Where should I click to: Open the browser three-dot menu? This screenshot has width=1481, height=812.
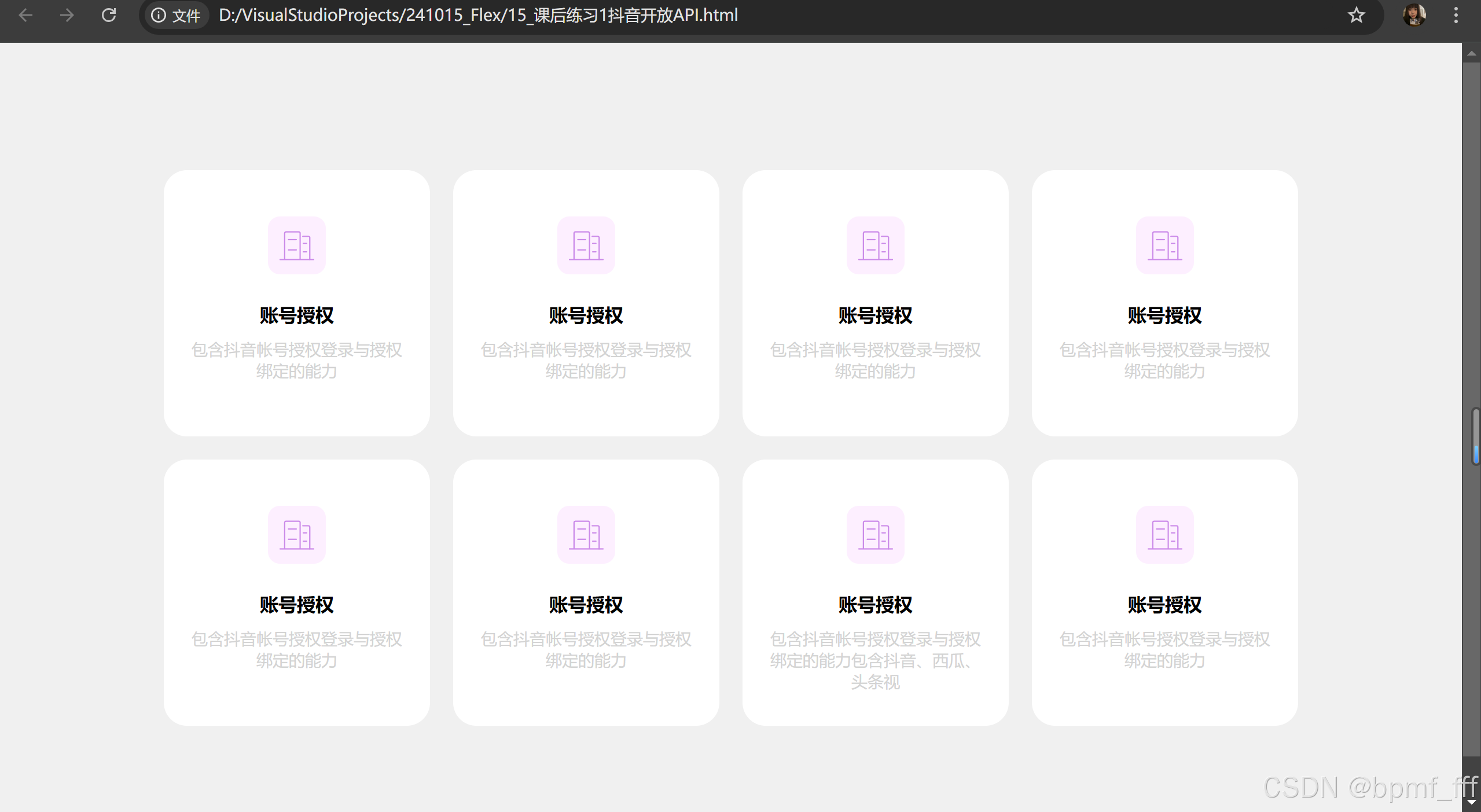(x=1456, y=15)
